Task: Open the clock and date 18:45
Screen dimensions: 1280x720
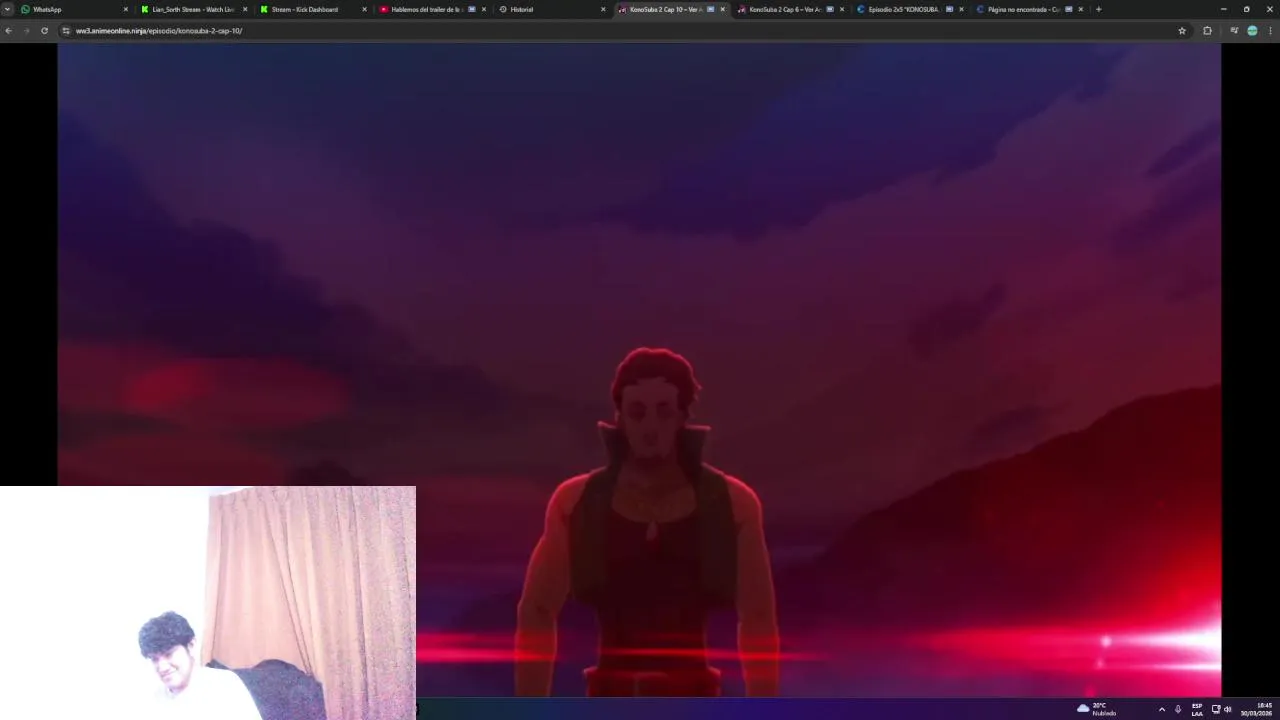Action: (1257, 709)
